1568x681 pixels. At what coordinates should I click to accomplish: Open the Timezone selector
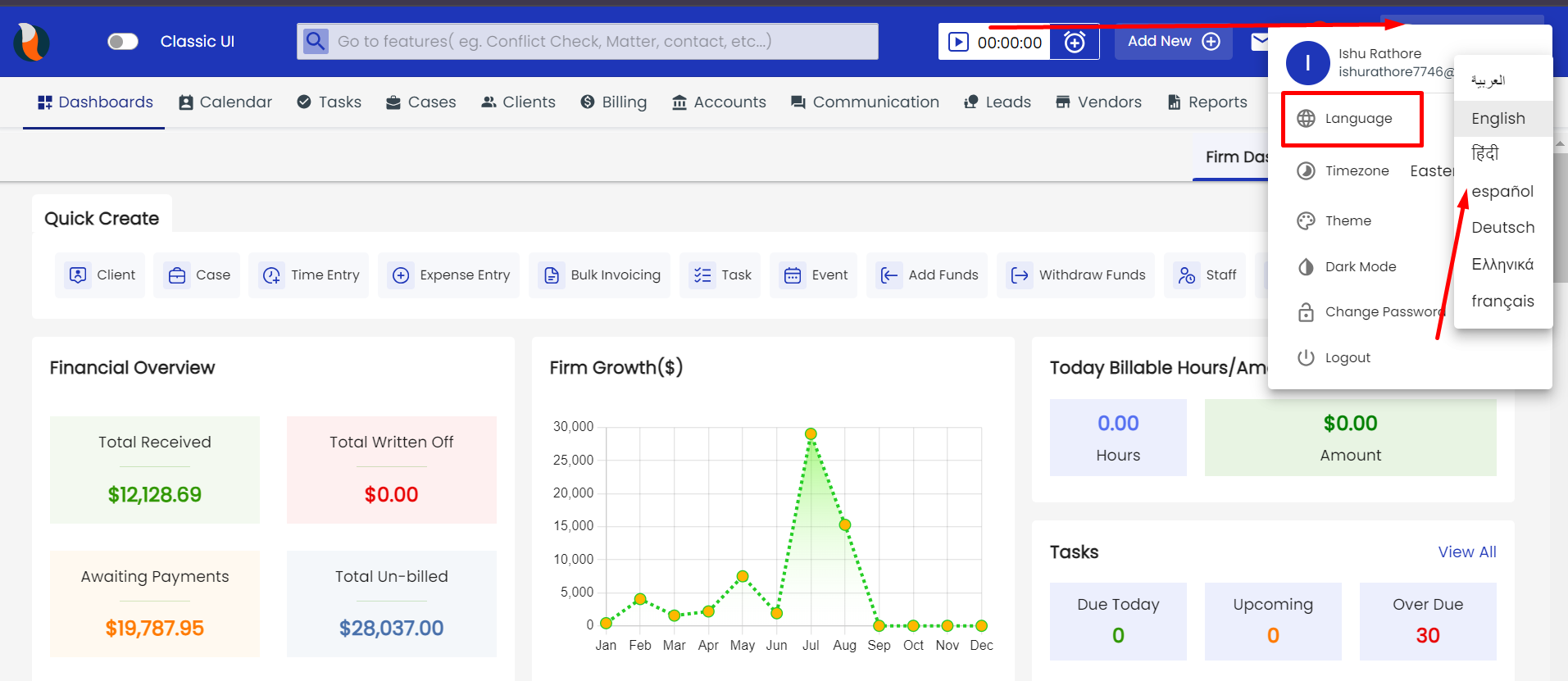[1357, 170]
